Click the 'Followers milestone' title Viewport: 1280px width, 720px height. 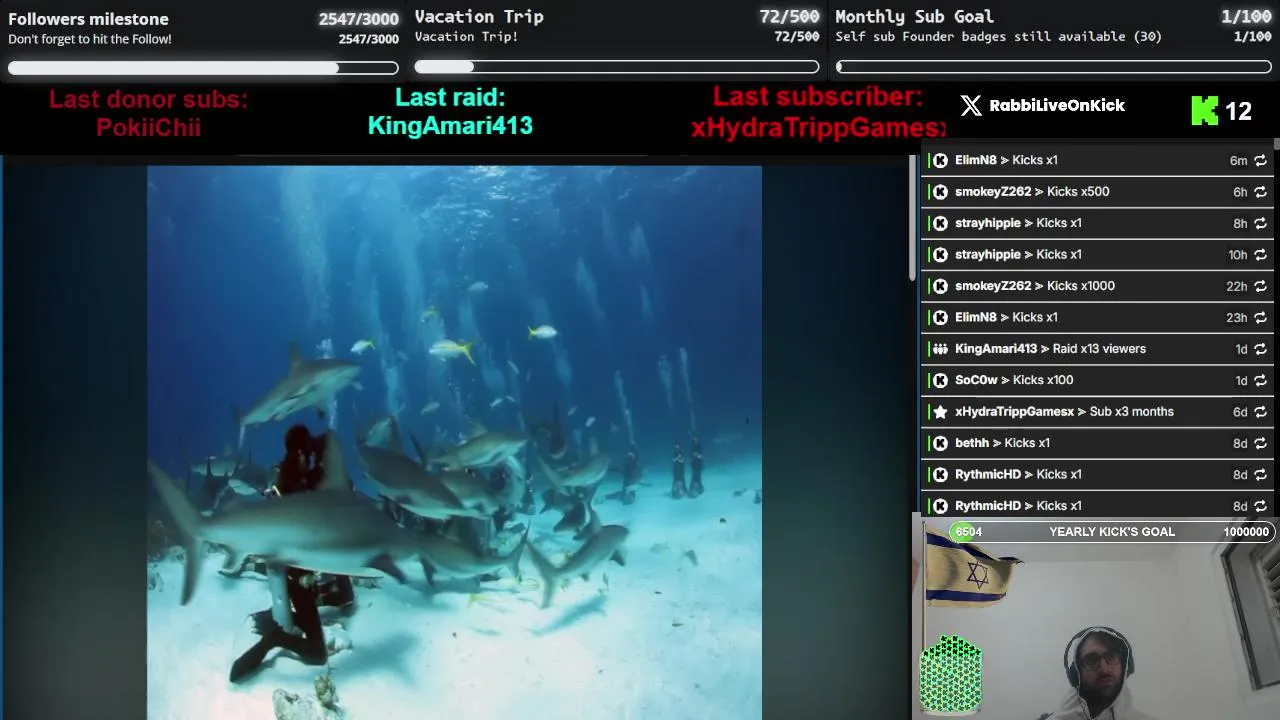88,19
